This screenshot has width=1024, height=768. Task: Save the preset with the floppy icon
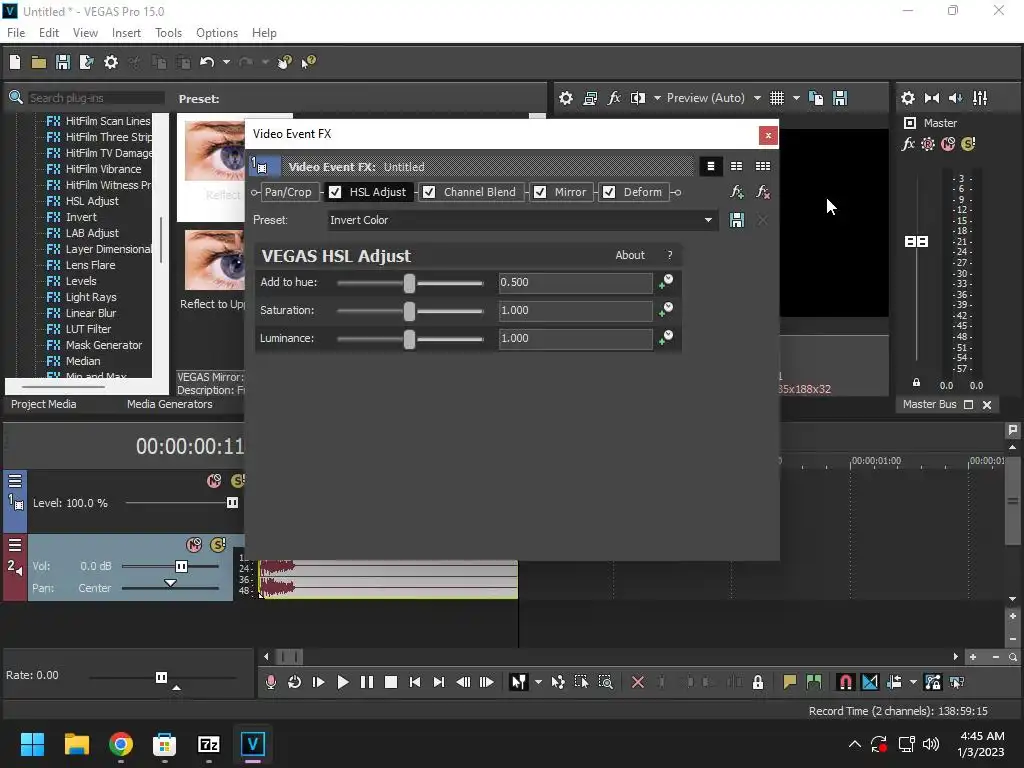coord(737,220)
